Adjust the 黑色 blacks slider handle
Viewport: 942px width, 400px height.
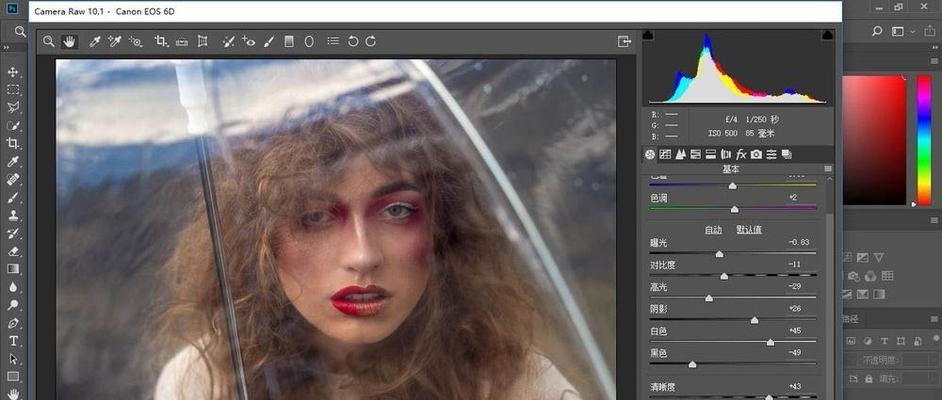pyautogui.click(x=692, y=365)
